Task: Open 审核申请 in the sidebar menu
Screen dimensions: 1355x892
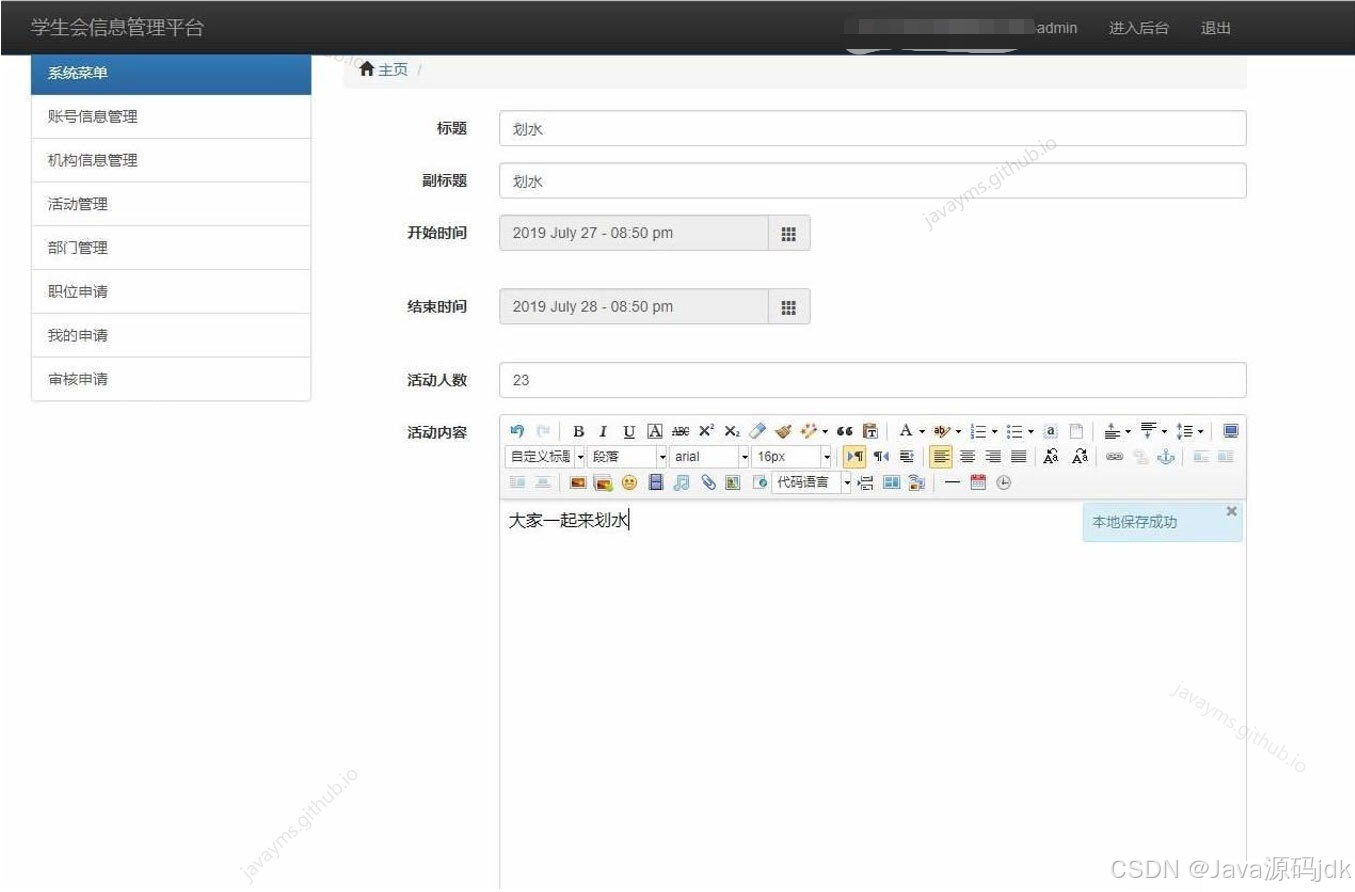Action: coord(171,379)
